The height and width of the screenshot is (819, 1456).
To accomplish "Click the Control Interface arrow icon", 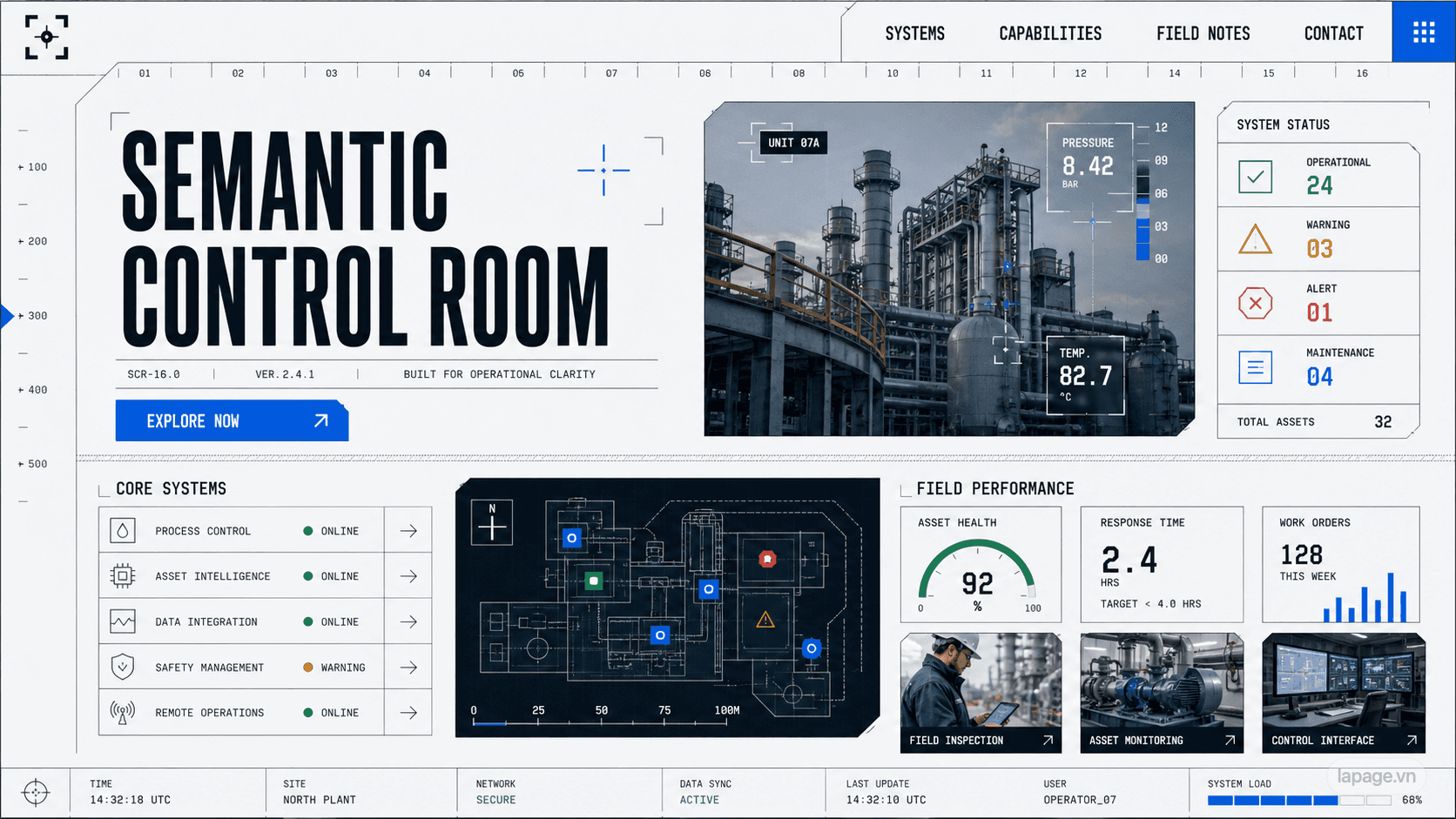I will tap(1412, 740).
